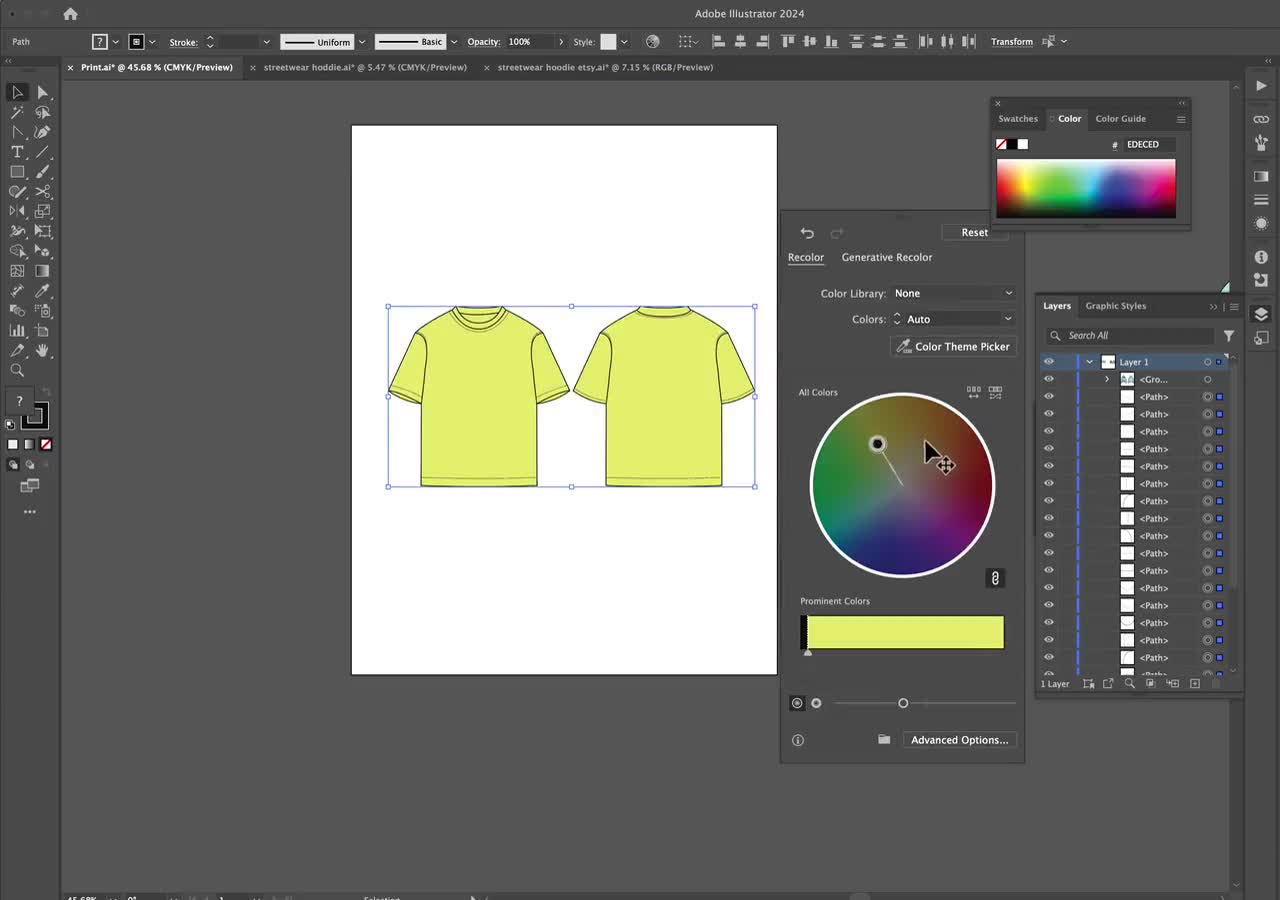Toggle visibility of the top Path layer
1280x900 pixels.
pyautogui.click(x=1048, y=396)
